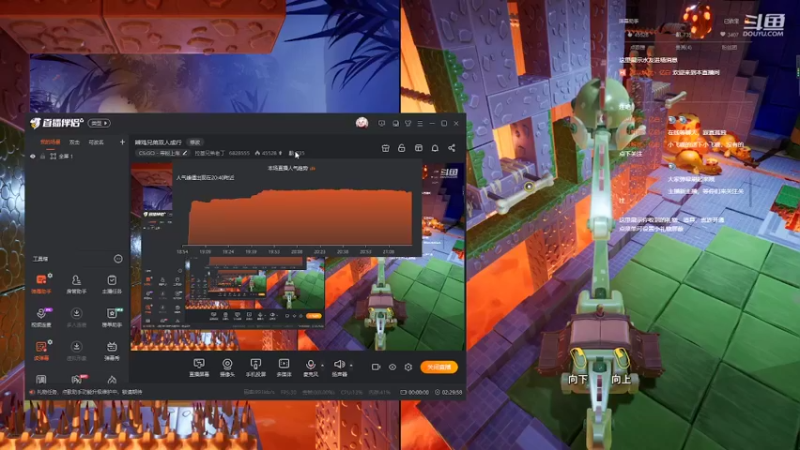Viewport: 800px width, 450px height.
Task: Open the hamburger menu in the title bar
Action: [x=420, y=123]
